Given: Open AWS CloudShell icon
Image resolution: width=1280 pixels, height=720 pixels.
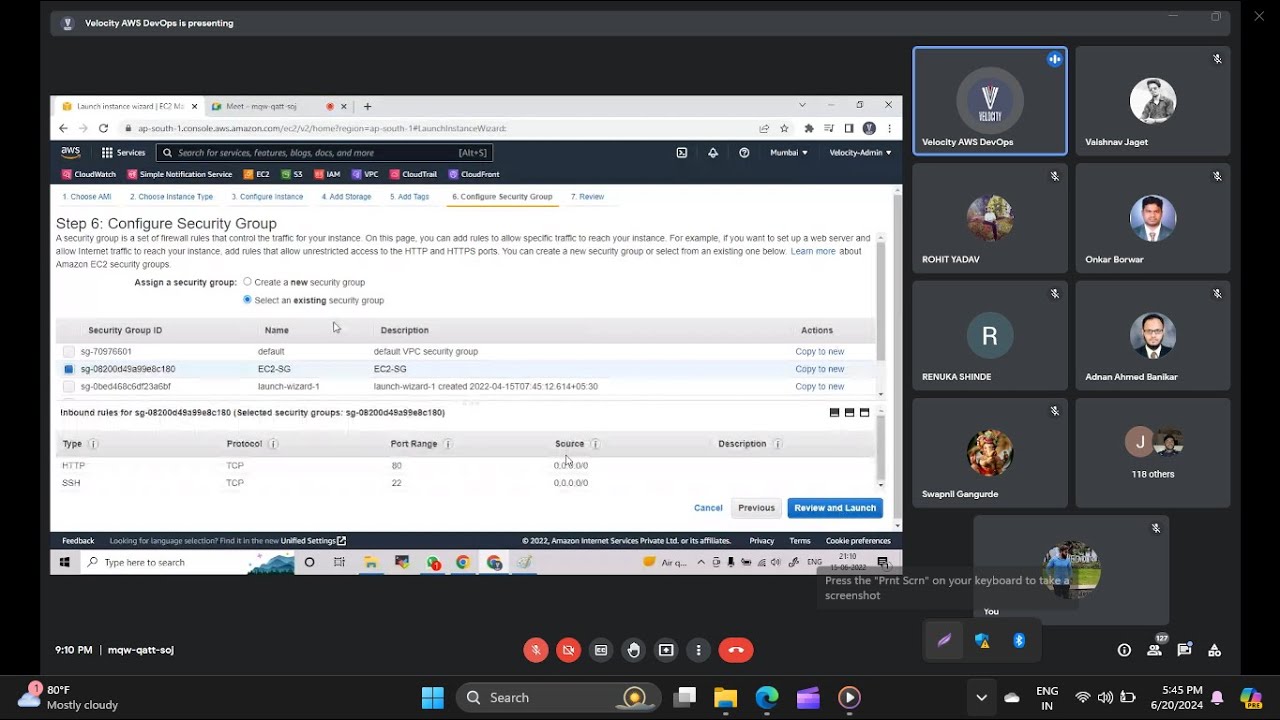Looking at the screenshot, I should (x=682, y=153).
